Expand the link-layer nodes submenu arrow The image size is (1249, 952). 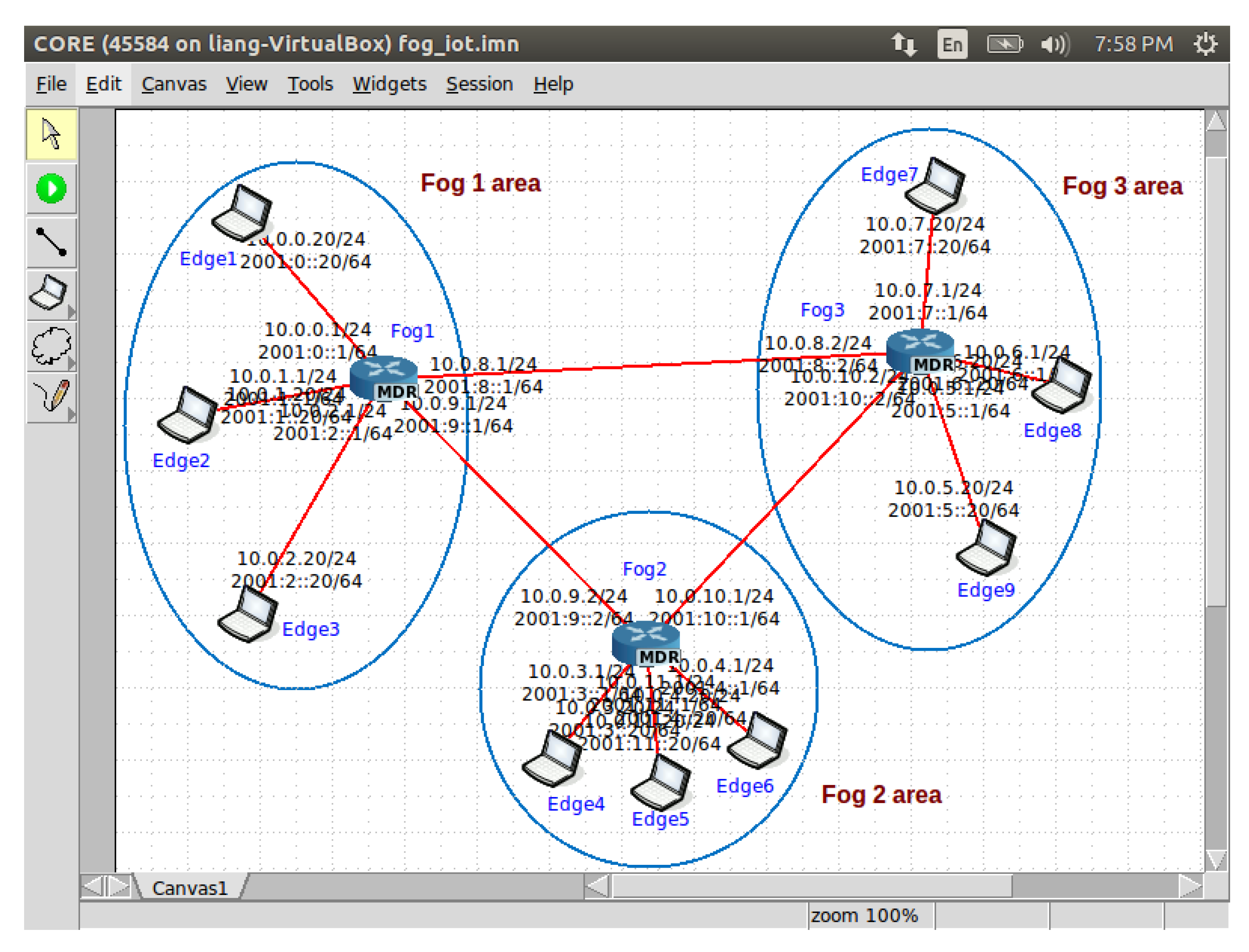[72, 363]
